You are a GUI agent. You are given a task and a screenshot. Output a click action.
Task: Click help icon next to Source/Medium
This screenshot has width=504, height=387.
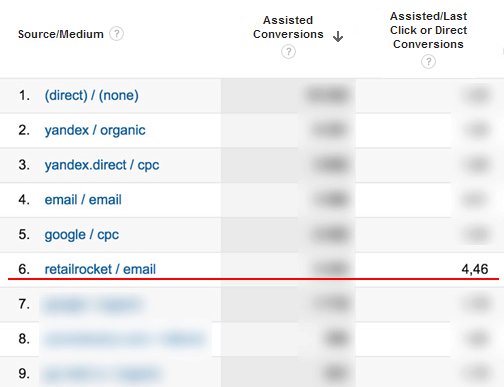[117, 34]
